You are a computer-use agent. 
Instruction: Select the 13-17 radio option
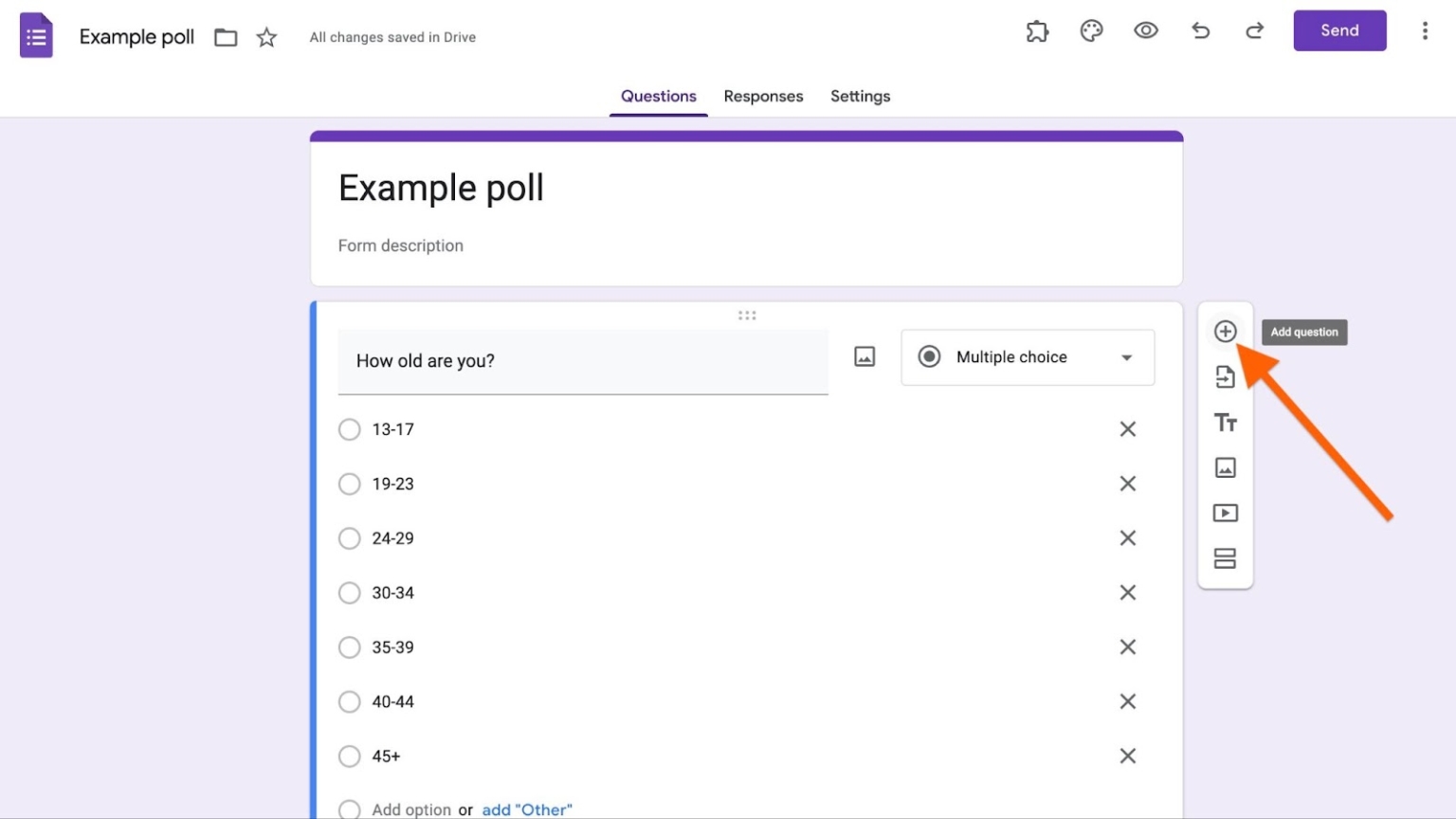(350, 429)
